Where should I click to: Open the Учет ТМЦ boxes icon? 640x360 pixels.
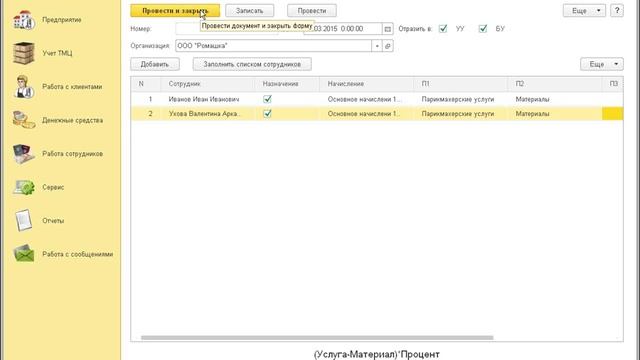point(23,53)
